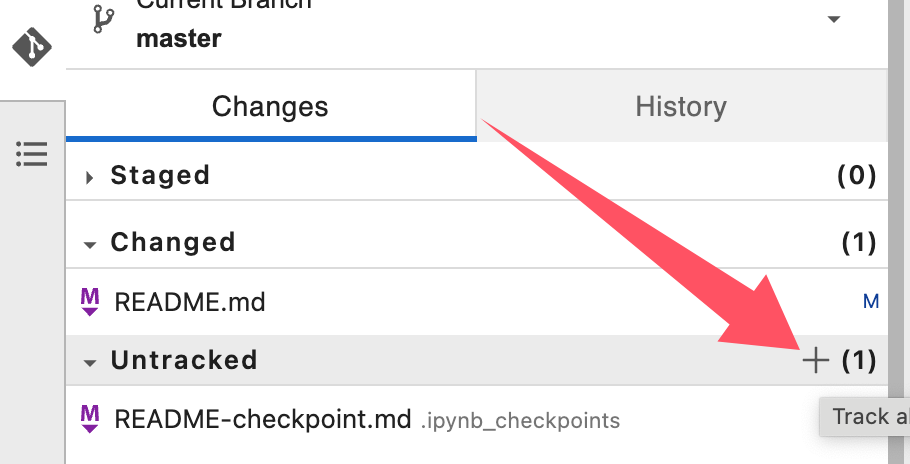Open the table of contents sidebar icon
910x464 pixels.
click(x=32, y=154)
